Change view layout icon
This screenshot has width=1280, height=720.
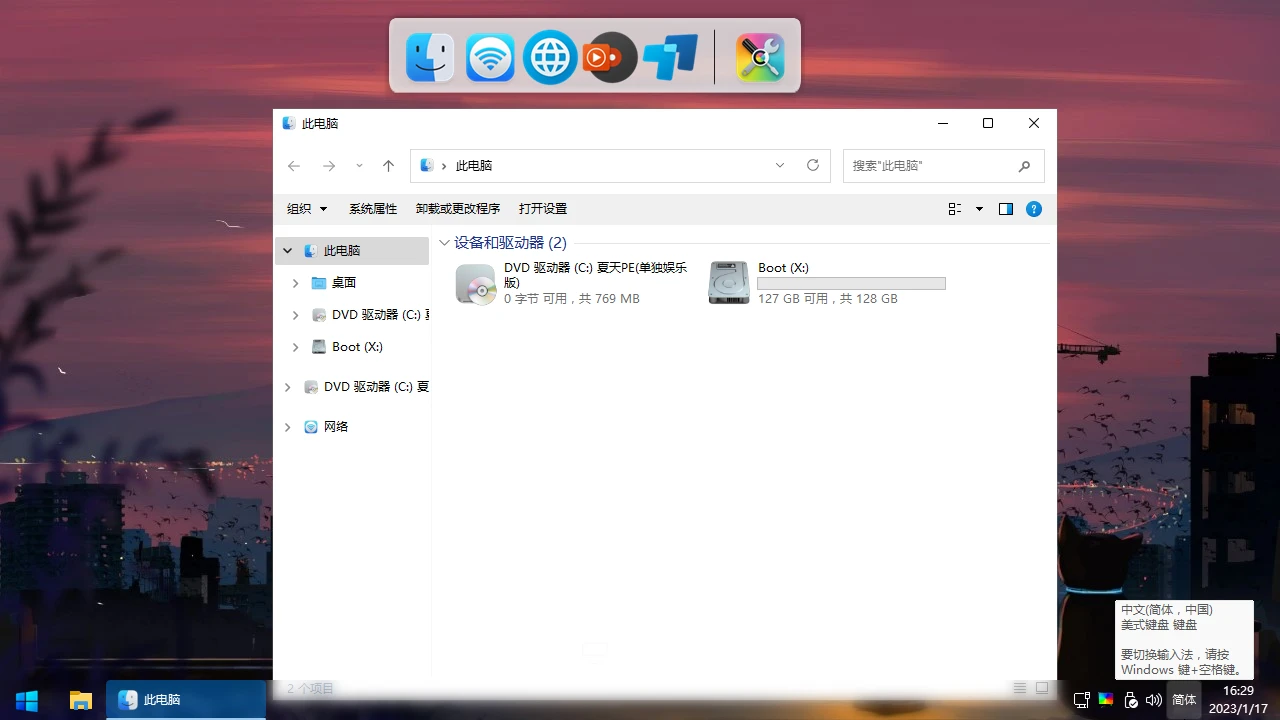[955, 209]
